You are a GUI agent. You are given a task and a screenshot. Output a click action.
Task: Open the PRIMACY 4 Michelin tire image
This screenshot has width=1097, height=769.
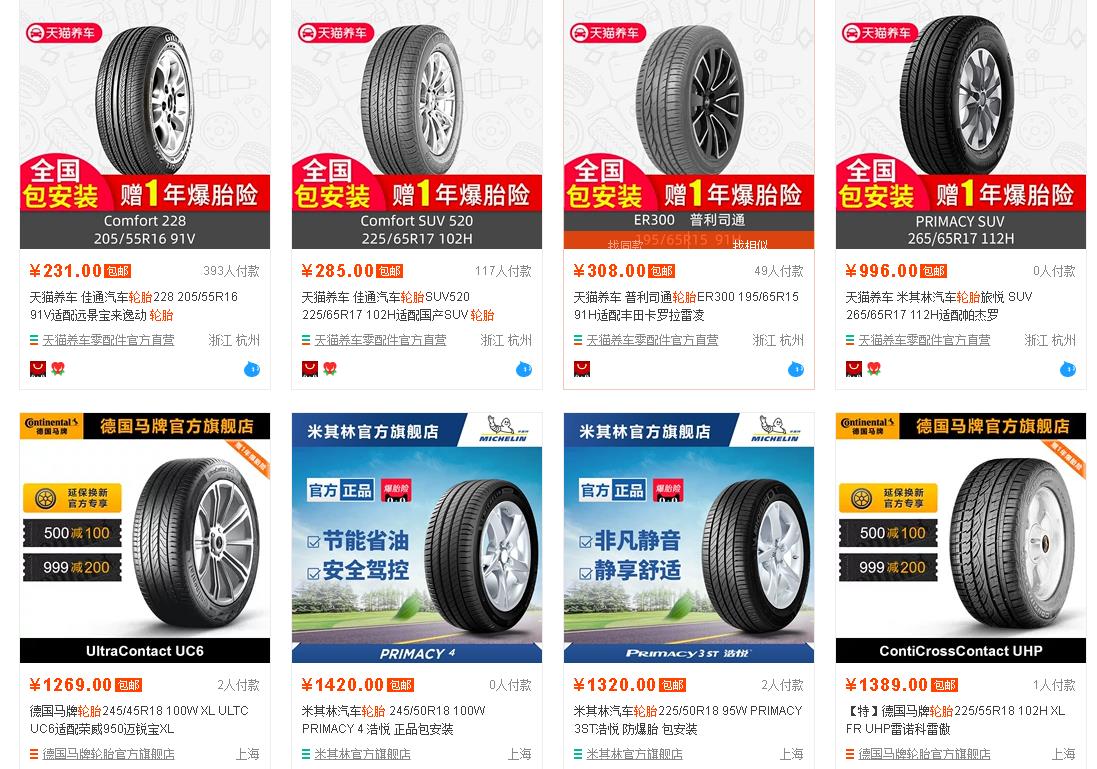(417, 537)
